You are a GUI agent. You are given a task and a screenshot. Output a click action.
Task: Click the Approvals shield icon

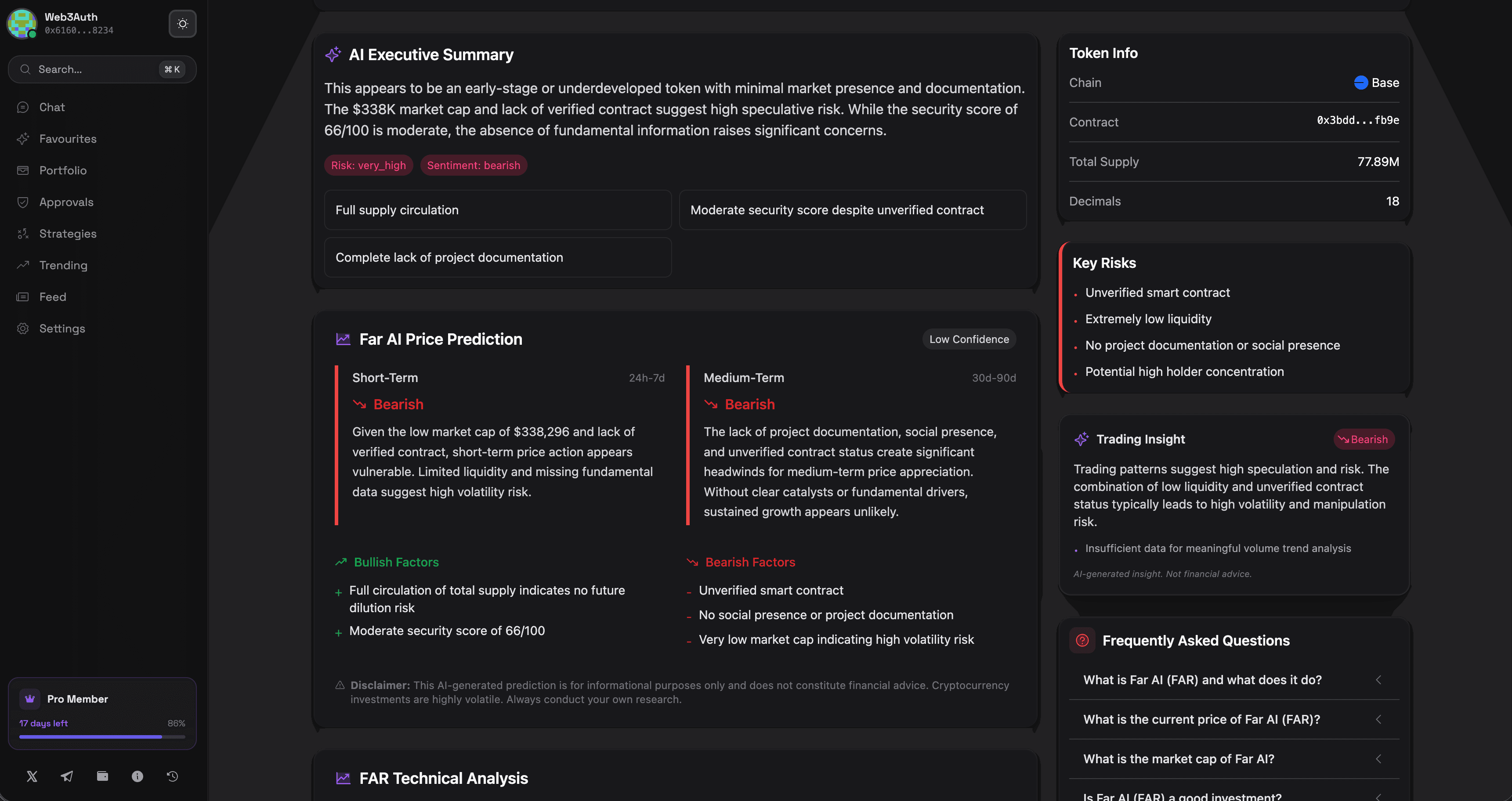pyautogui.click(x=23, y=202)
